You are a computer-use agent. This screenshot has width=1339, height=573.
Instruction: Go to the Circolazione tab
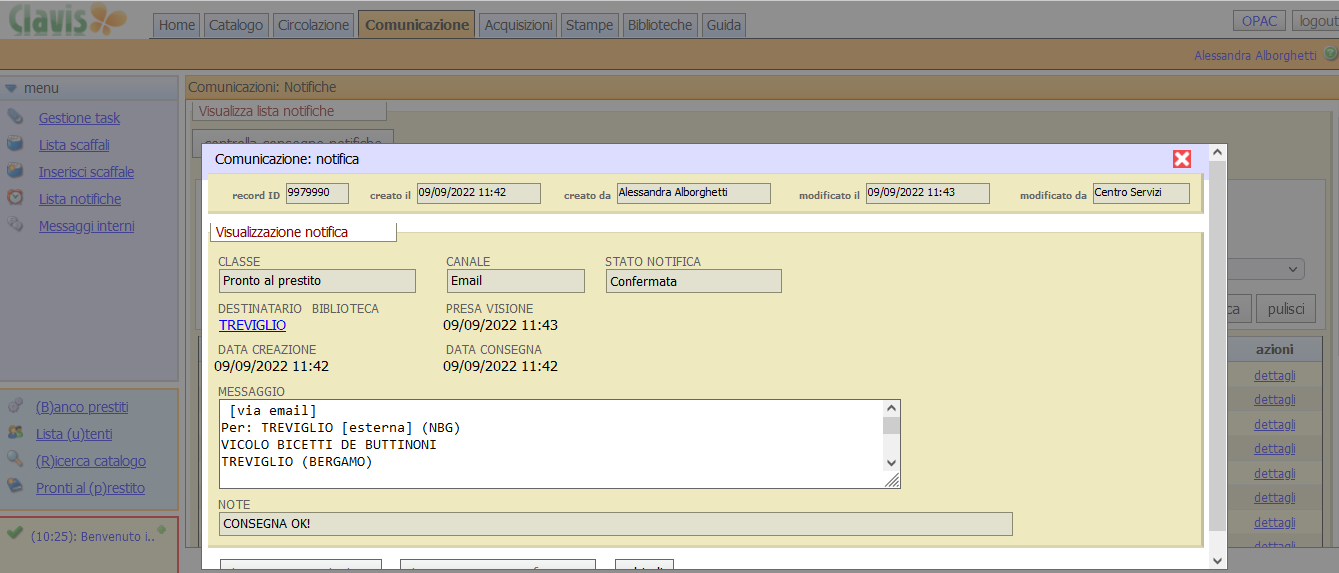(314, 25)
